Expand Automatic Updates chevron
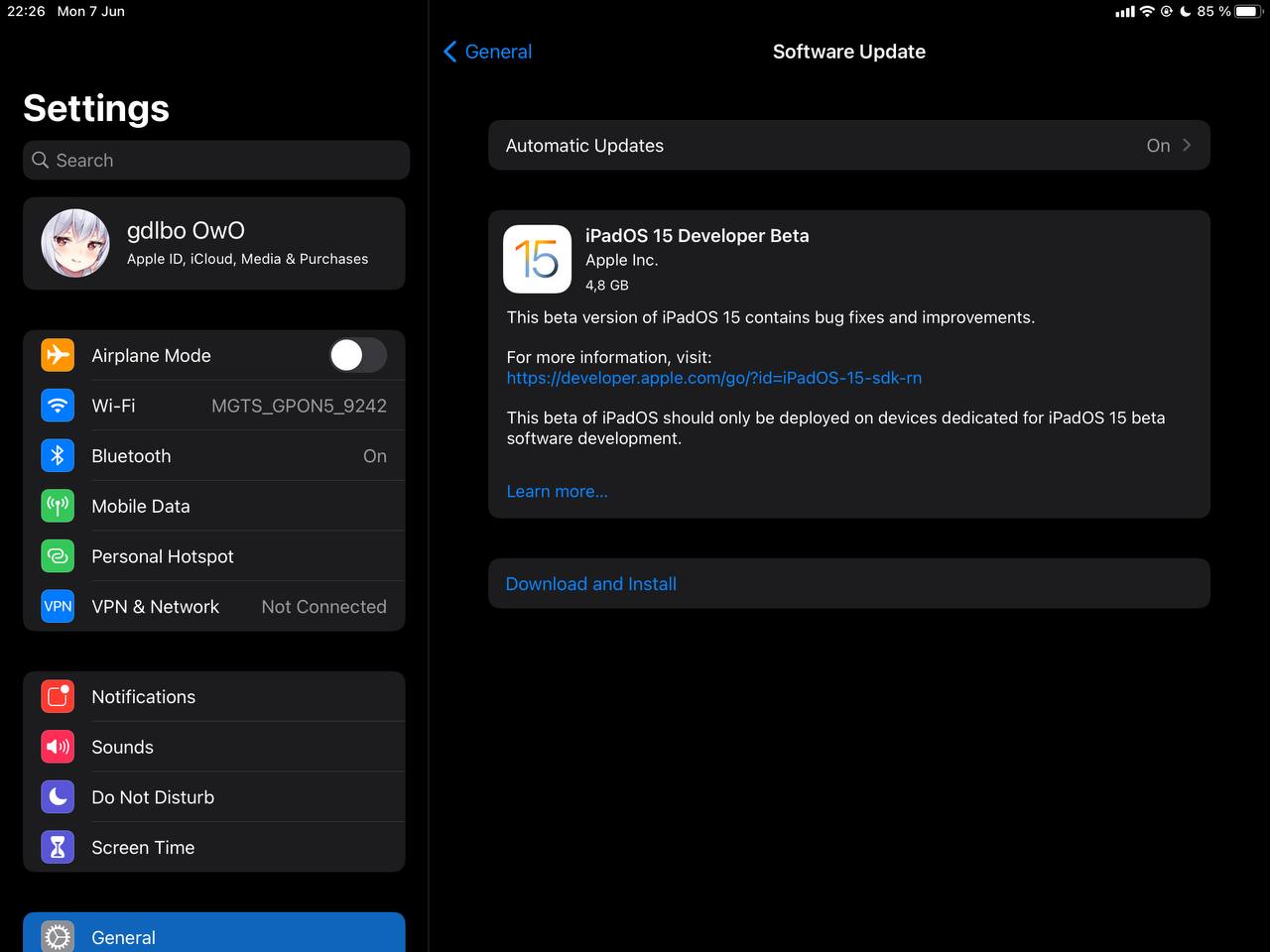This screenshot has height=952, width=1270. click(1187, 145)
